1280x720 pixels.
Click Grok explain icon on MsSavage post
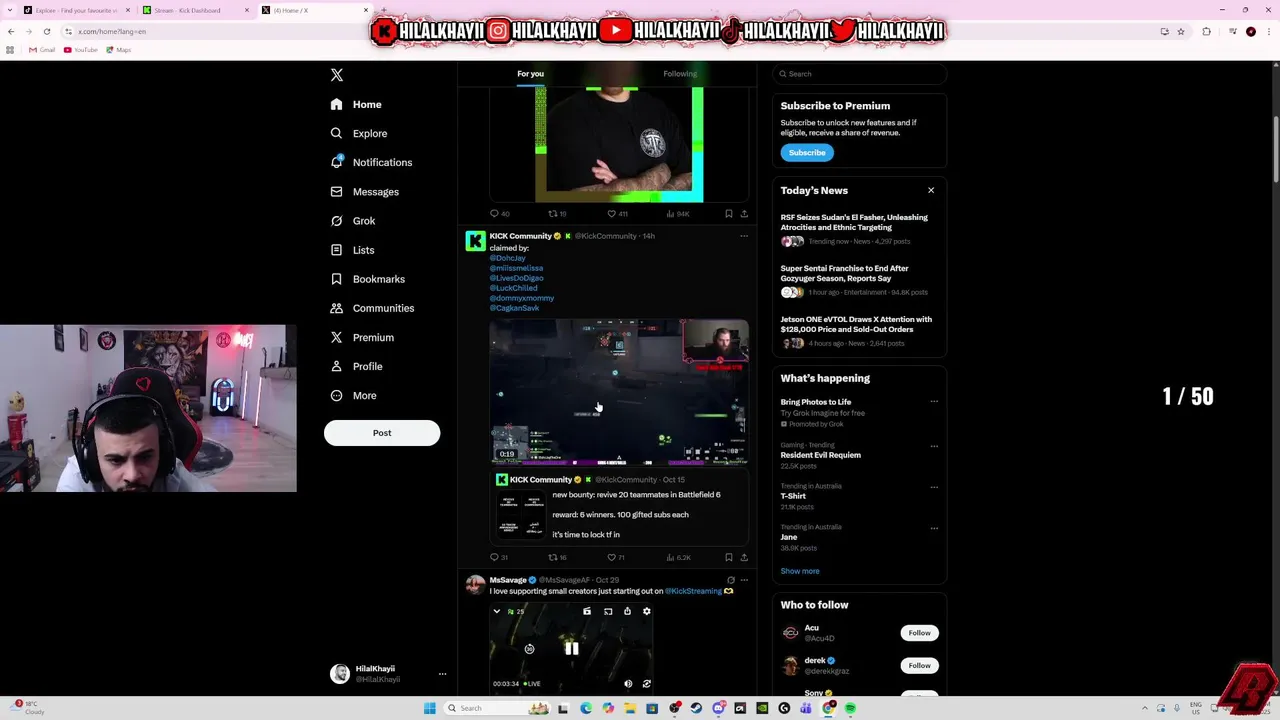(731, 580)
